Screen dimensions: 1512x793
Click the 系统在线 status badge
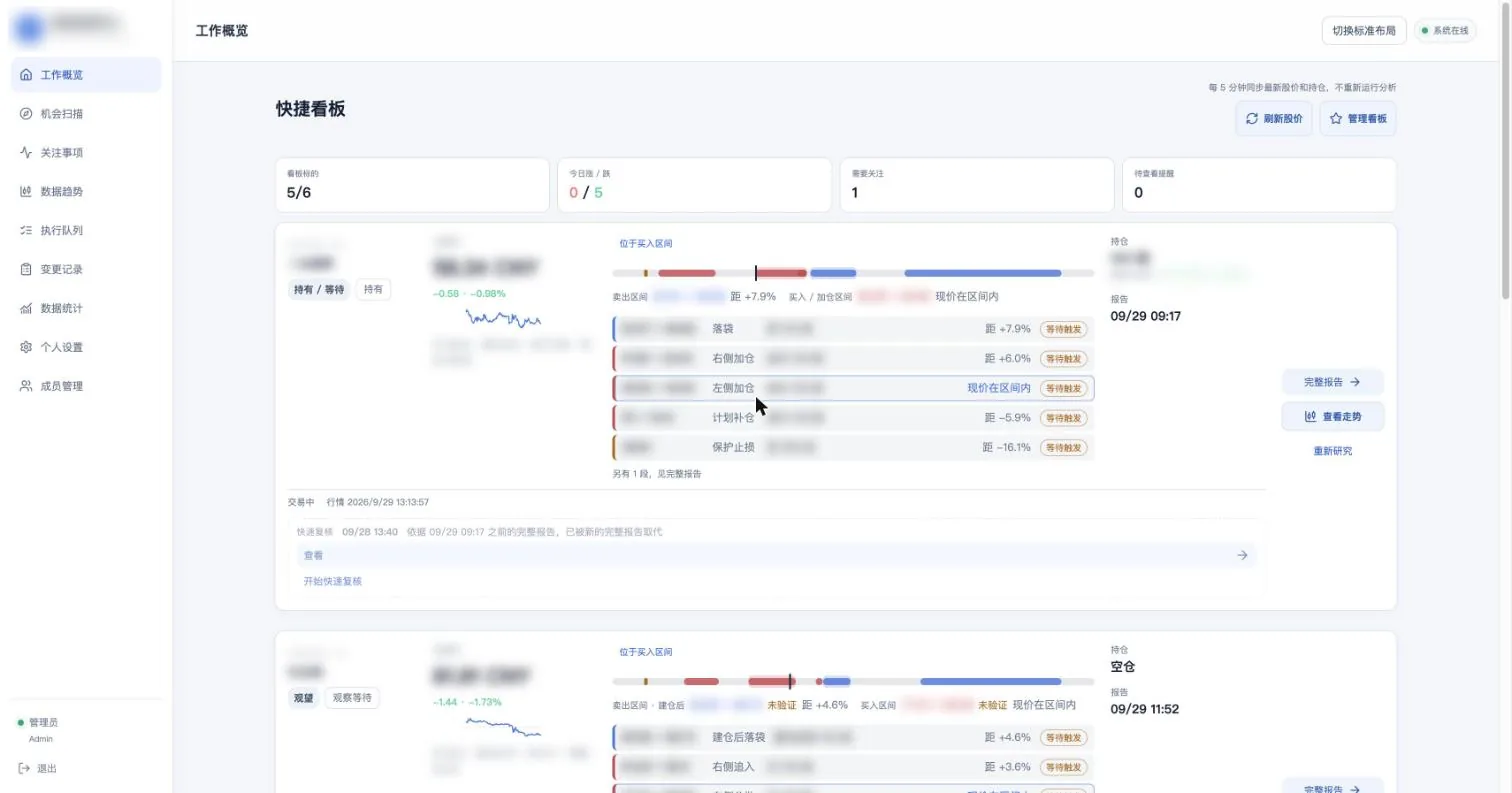1445,31
